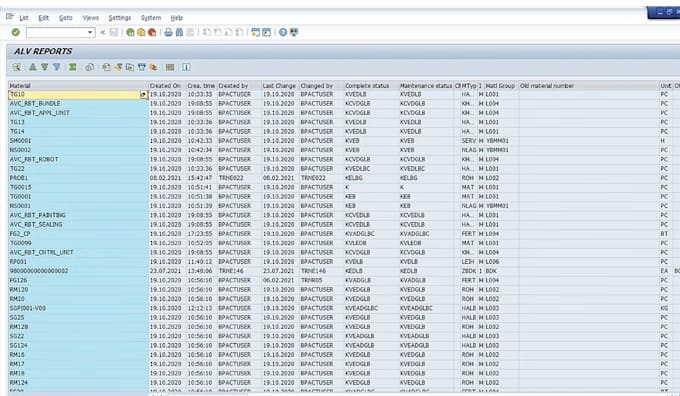Open the value help button in the TG10 cell
This screenshot has height=396, width=680.
pos(144,94)
